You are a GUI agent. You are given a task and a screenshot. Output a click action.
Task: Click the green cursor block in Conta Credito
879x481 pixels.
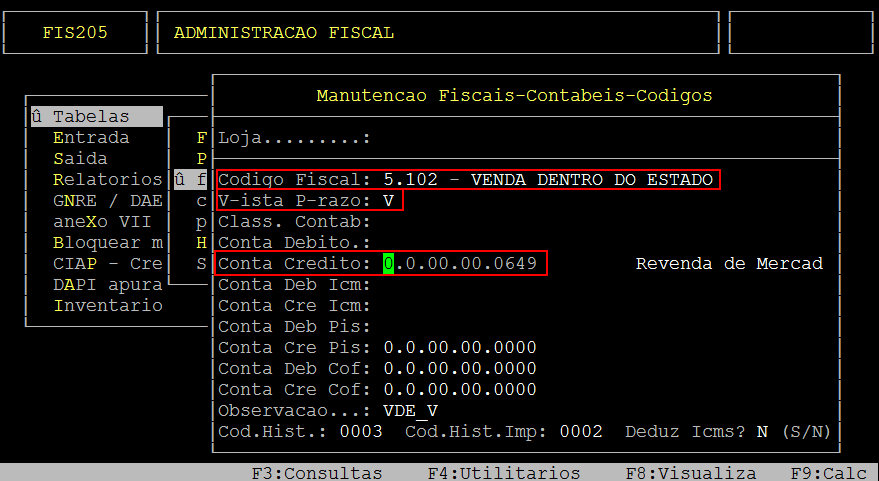389,264
